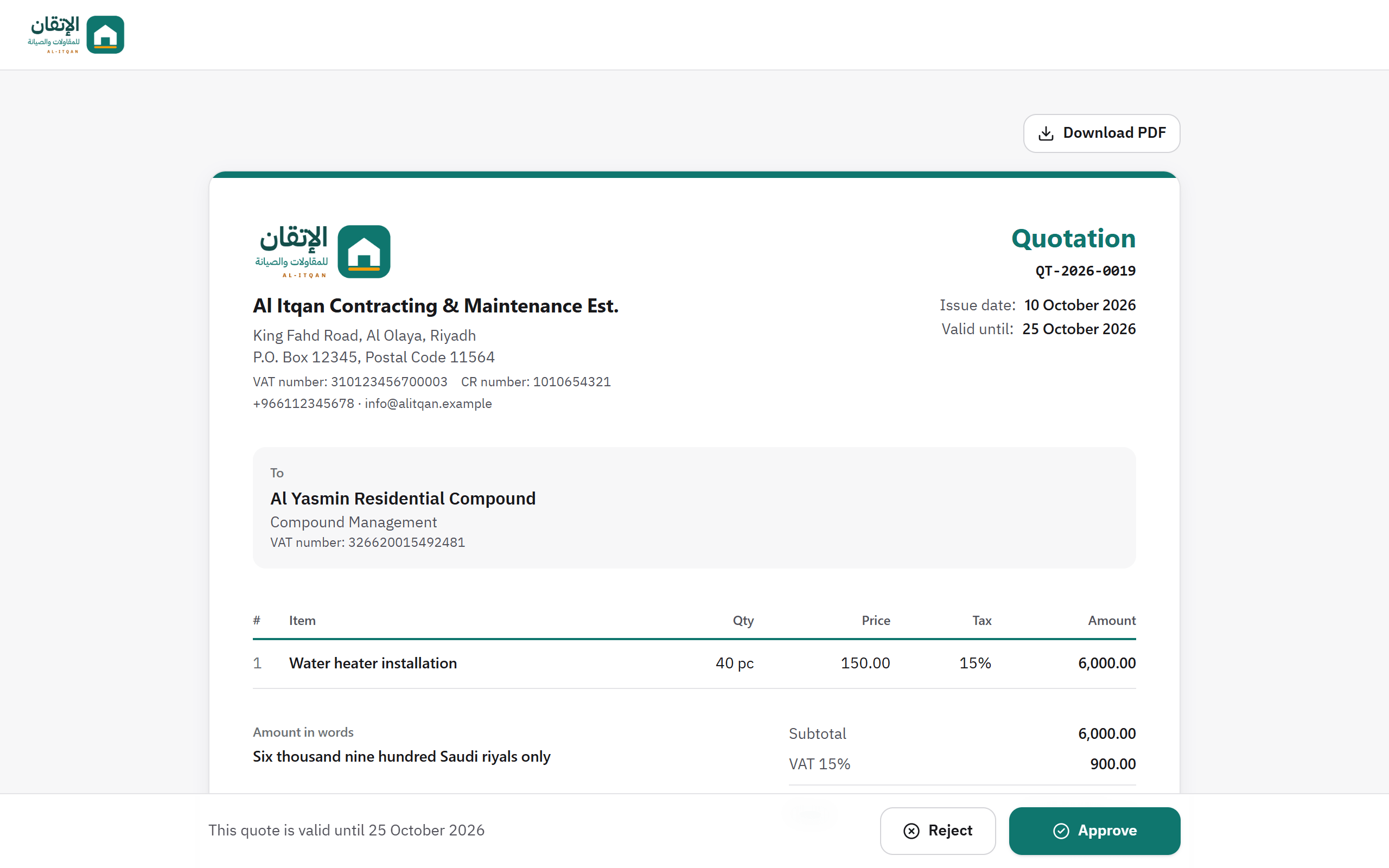Screen dimensions: 1389x868
Task: Click the 15% tax cell in the item row
Action: coord(976,663)
